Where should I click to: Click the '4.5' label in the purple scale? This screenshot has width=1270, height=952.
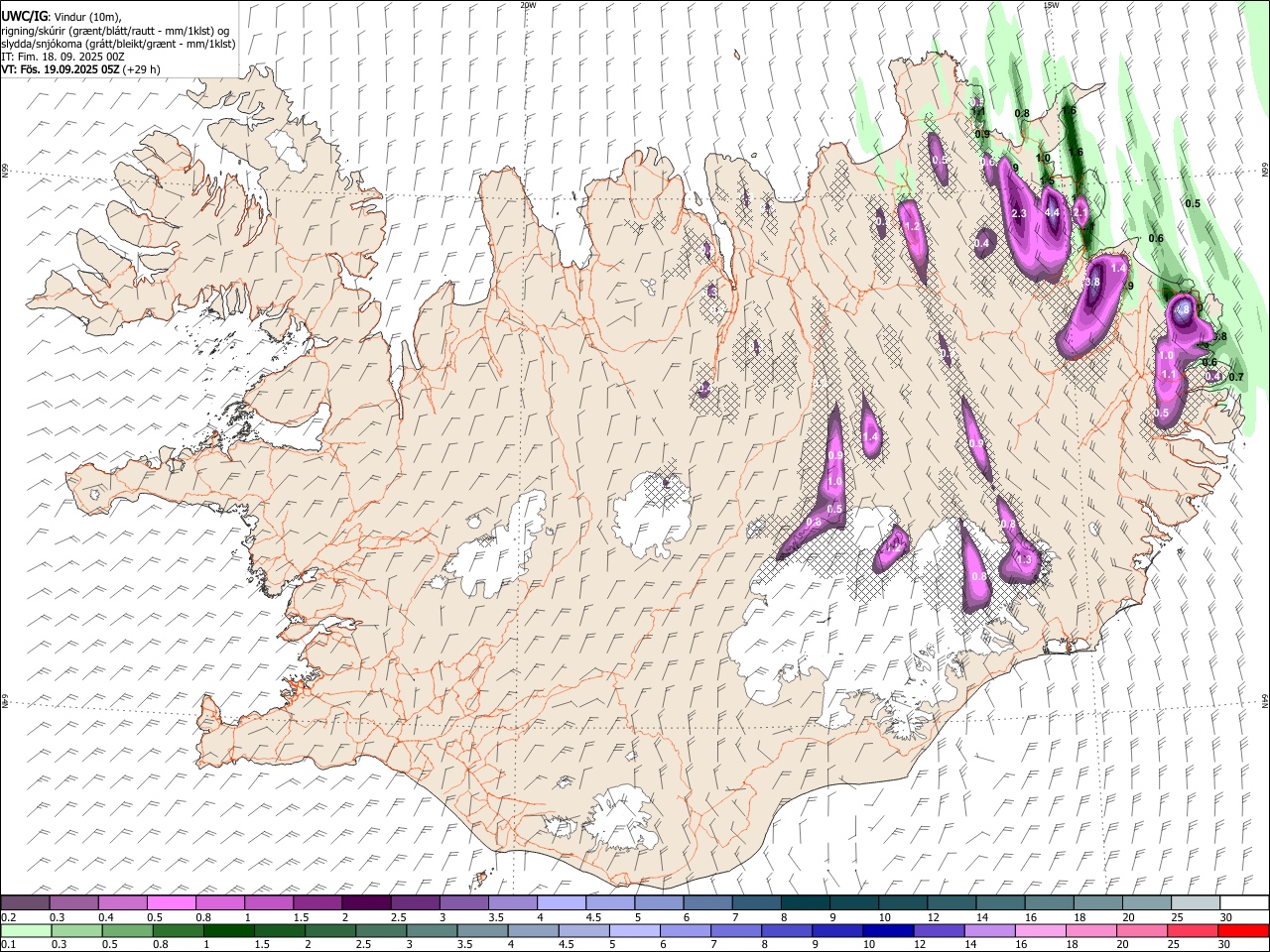point(594,917)
